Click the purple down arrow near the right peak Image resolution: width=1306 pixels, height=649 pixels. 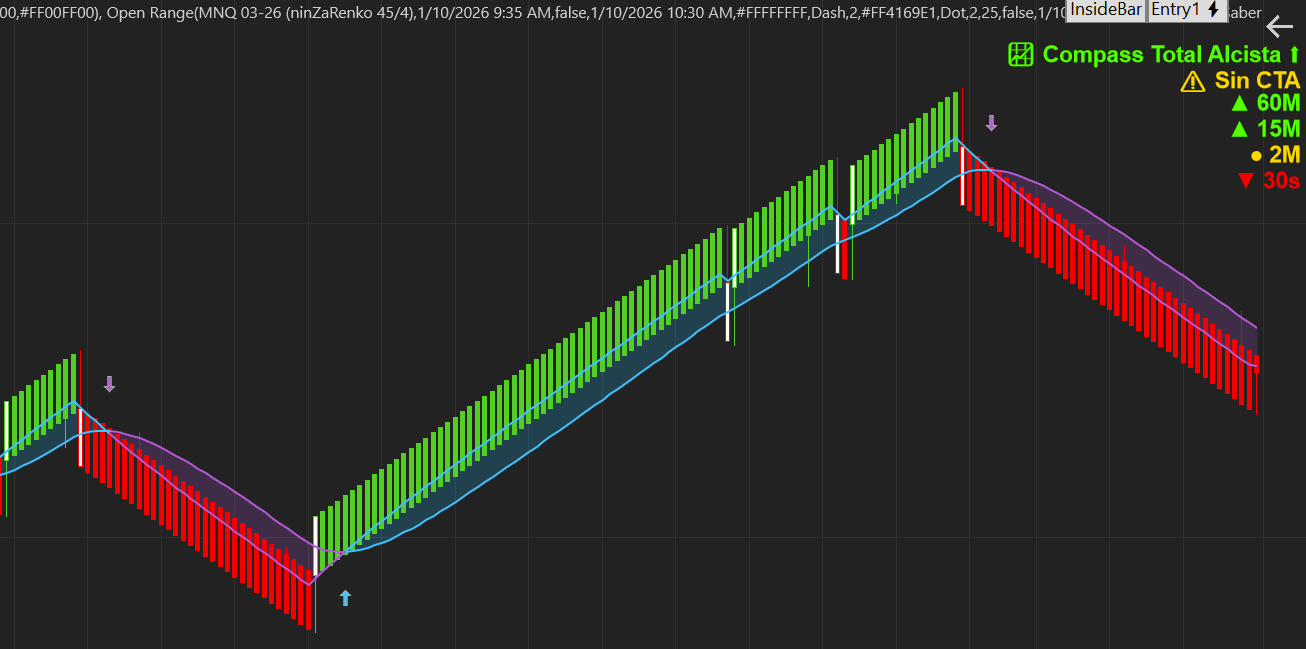(x=991, y=123)
